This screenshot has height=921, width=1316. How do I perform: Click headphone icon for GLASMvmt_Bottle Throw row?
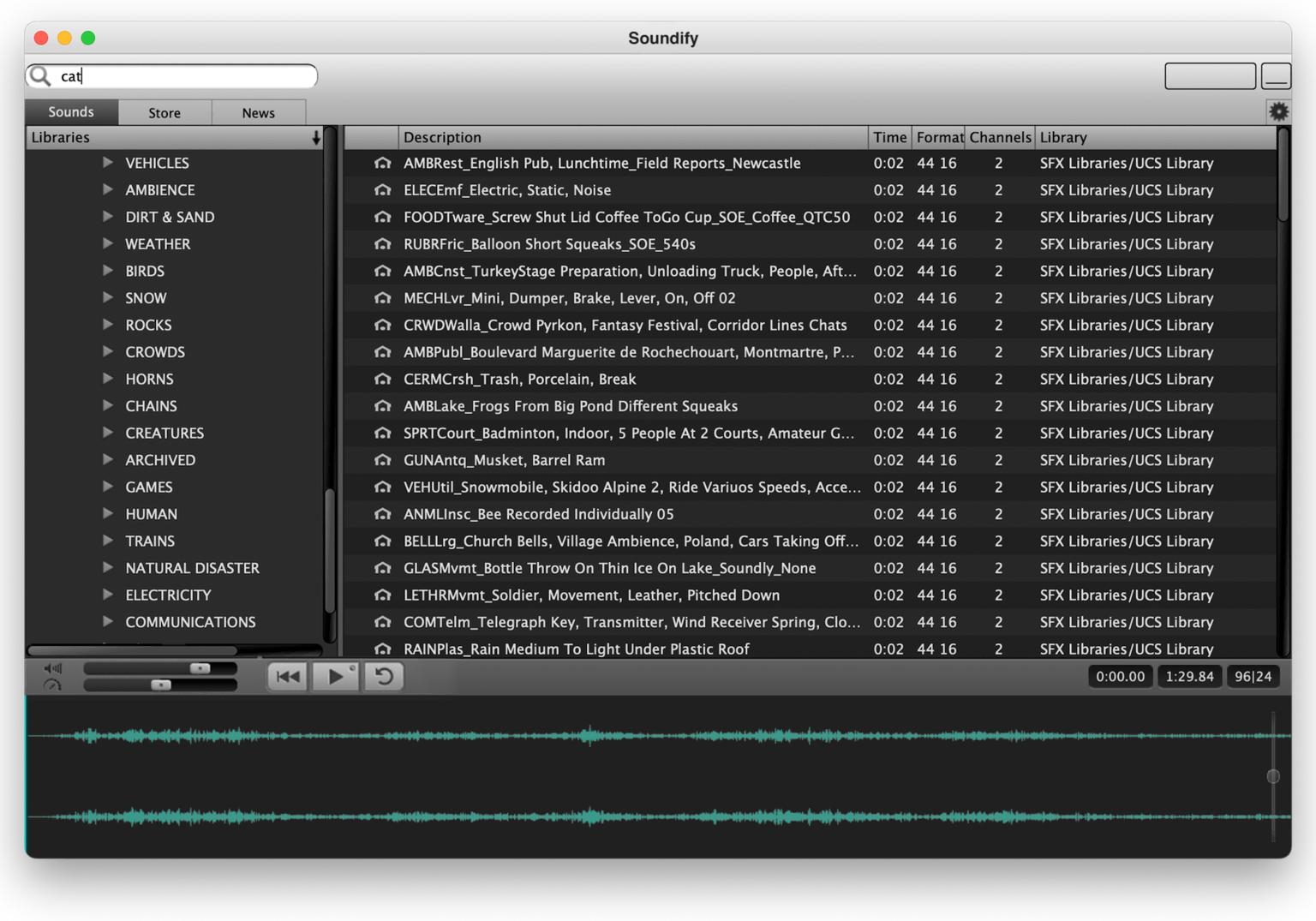click(382, 568)
